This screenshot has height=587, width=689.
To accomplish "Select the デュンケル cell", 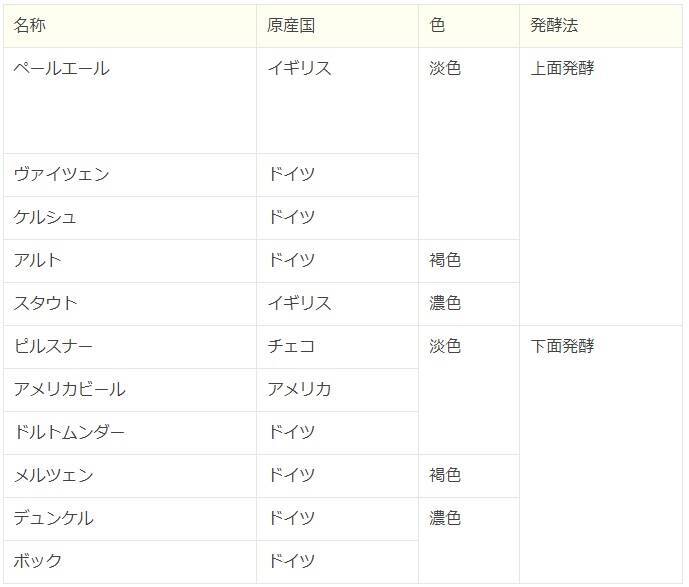I will 54,519.
